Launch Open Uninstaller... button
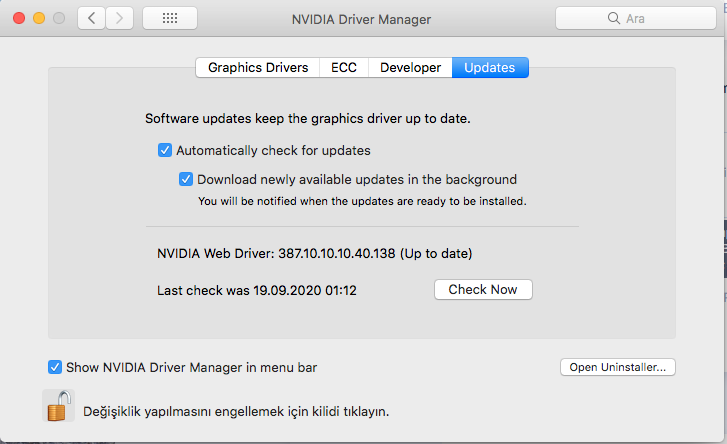This screenshot has height=444, width=727. tap(618, 367)
